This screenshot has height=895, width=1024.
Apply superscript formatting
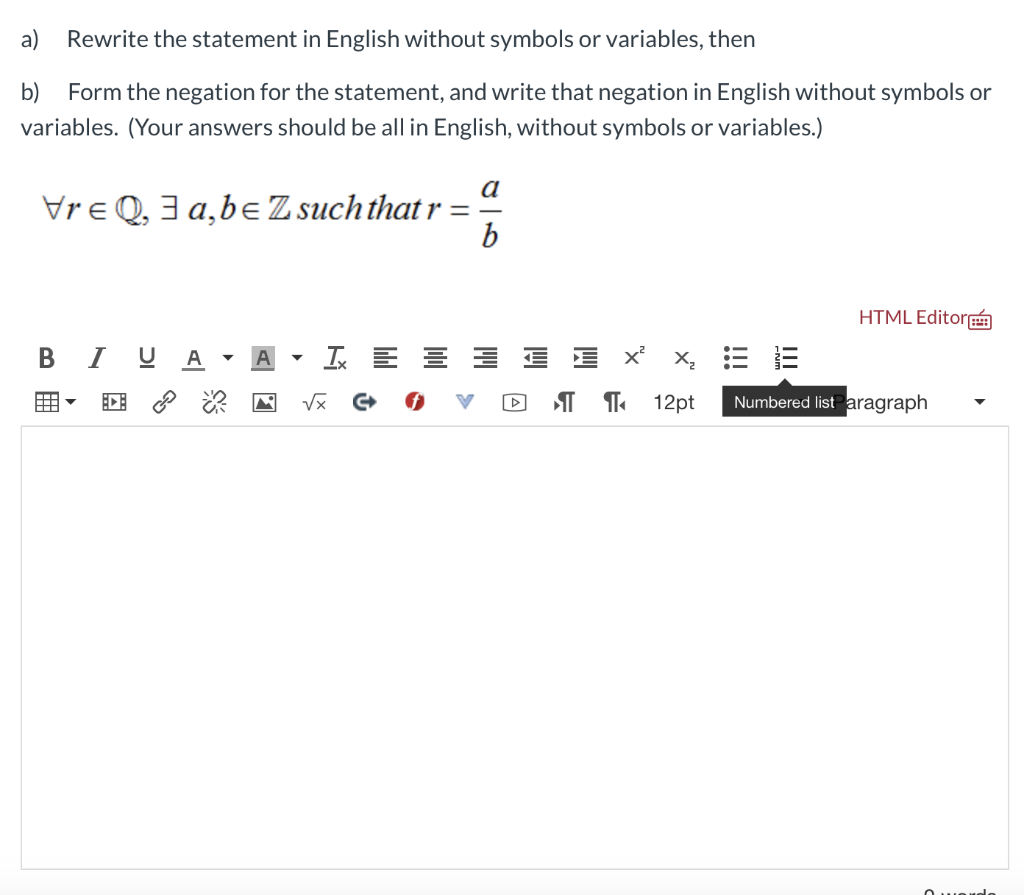click(631, 357)
